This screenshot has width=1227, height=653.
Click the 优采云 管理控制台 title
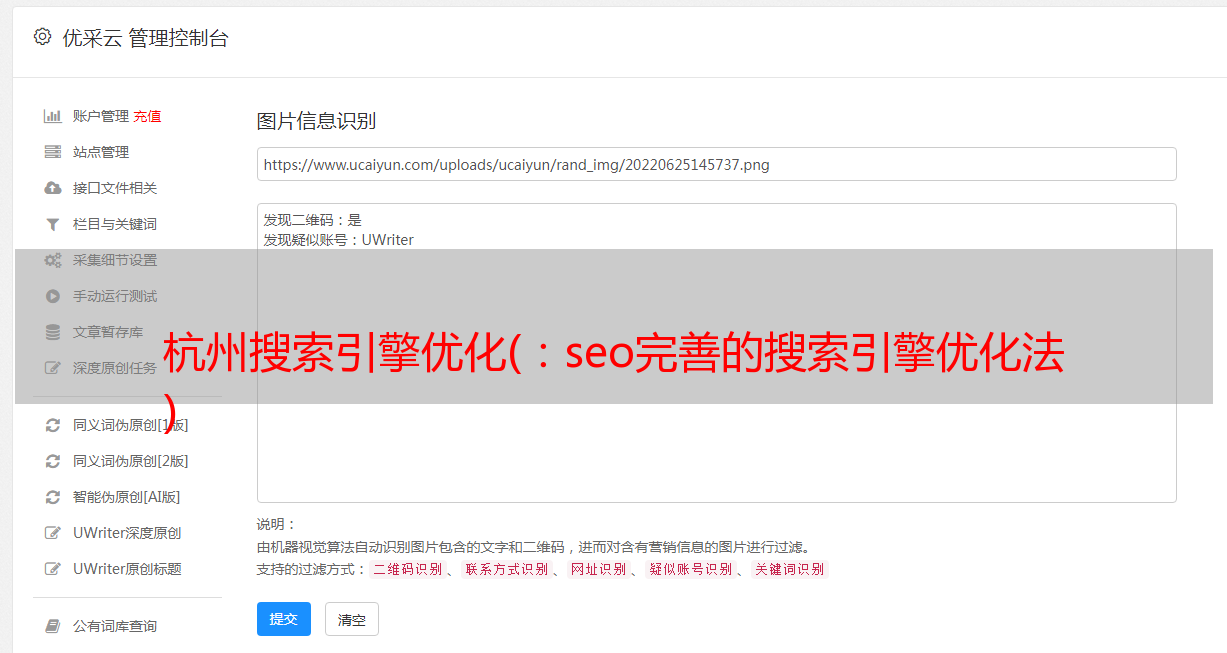click(x=145, y=38)
